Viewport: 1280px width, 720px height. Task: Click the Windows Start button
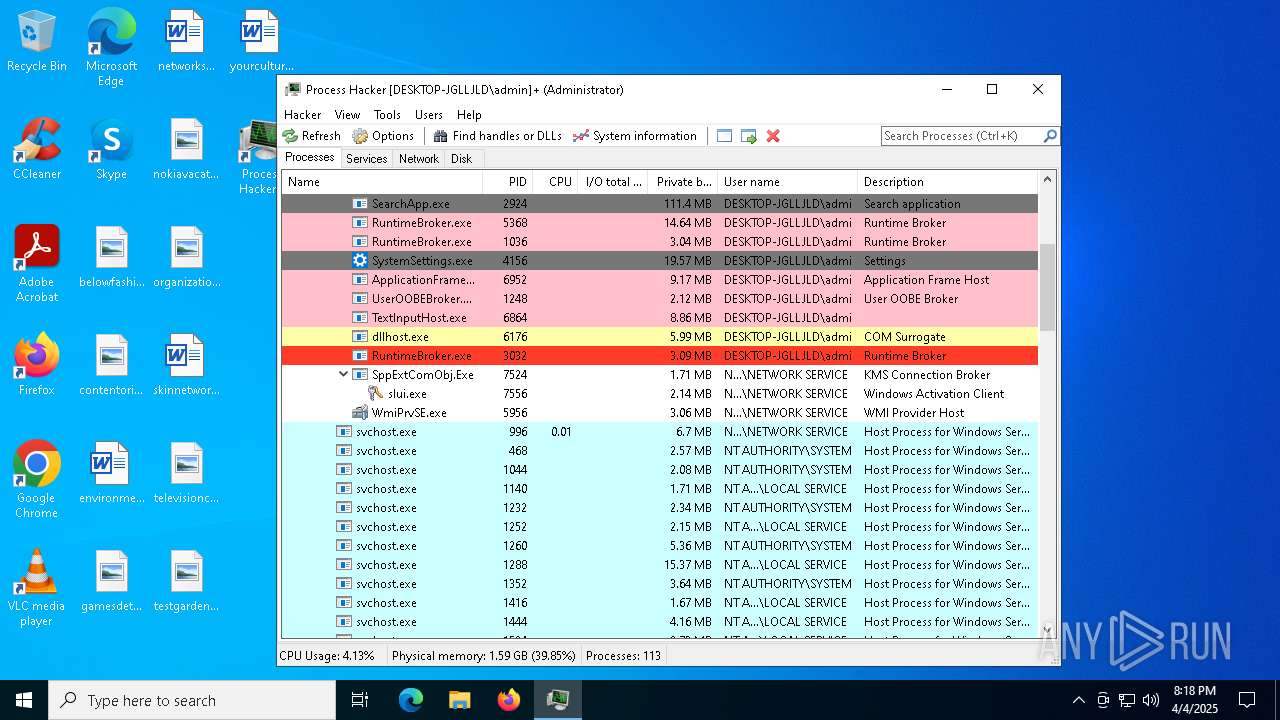click(24, 700)
